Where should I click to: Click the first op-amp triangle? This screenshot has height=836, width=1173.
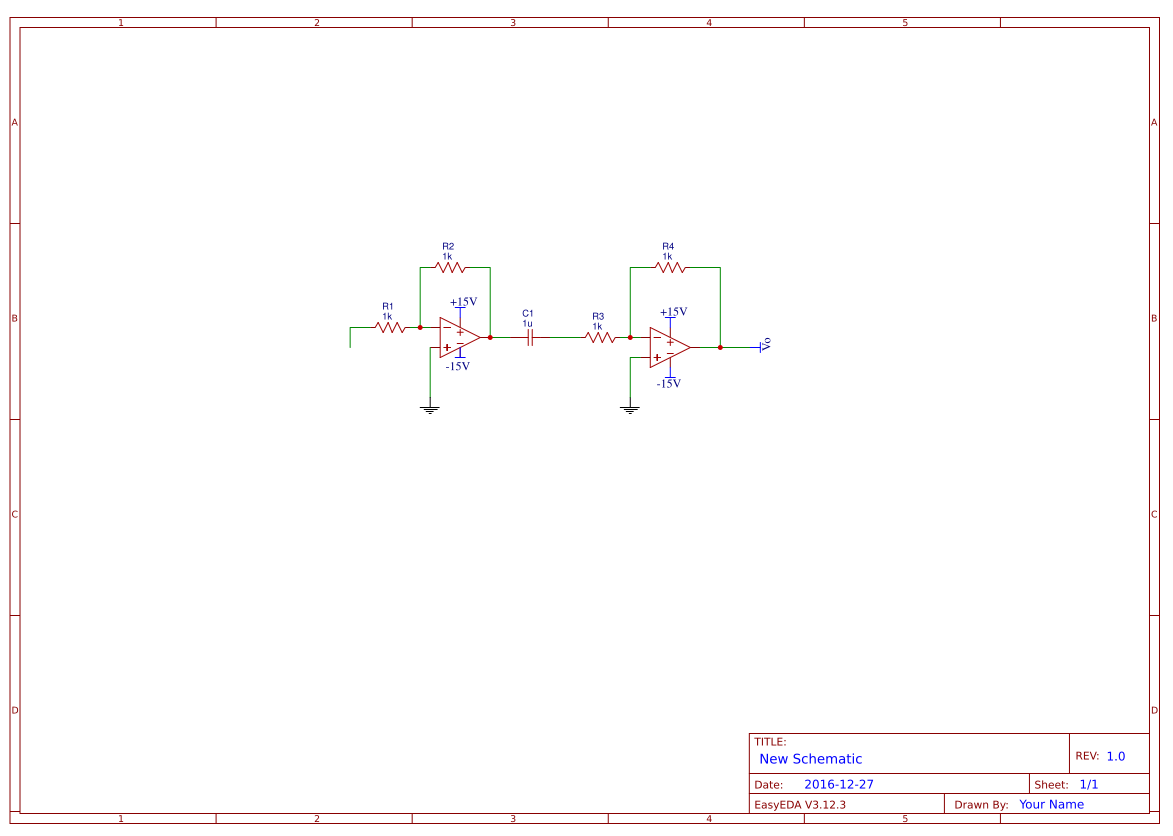[x=458, y=338]
